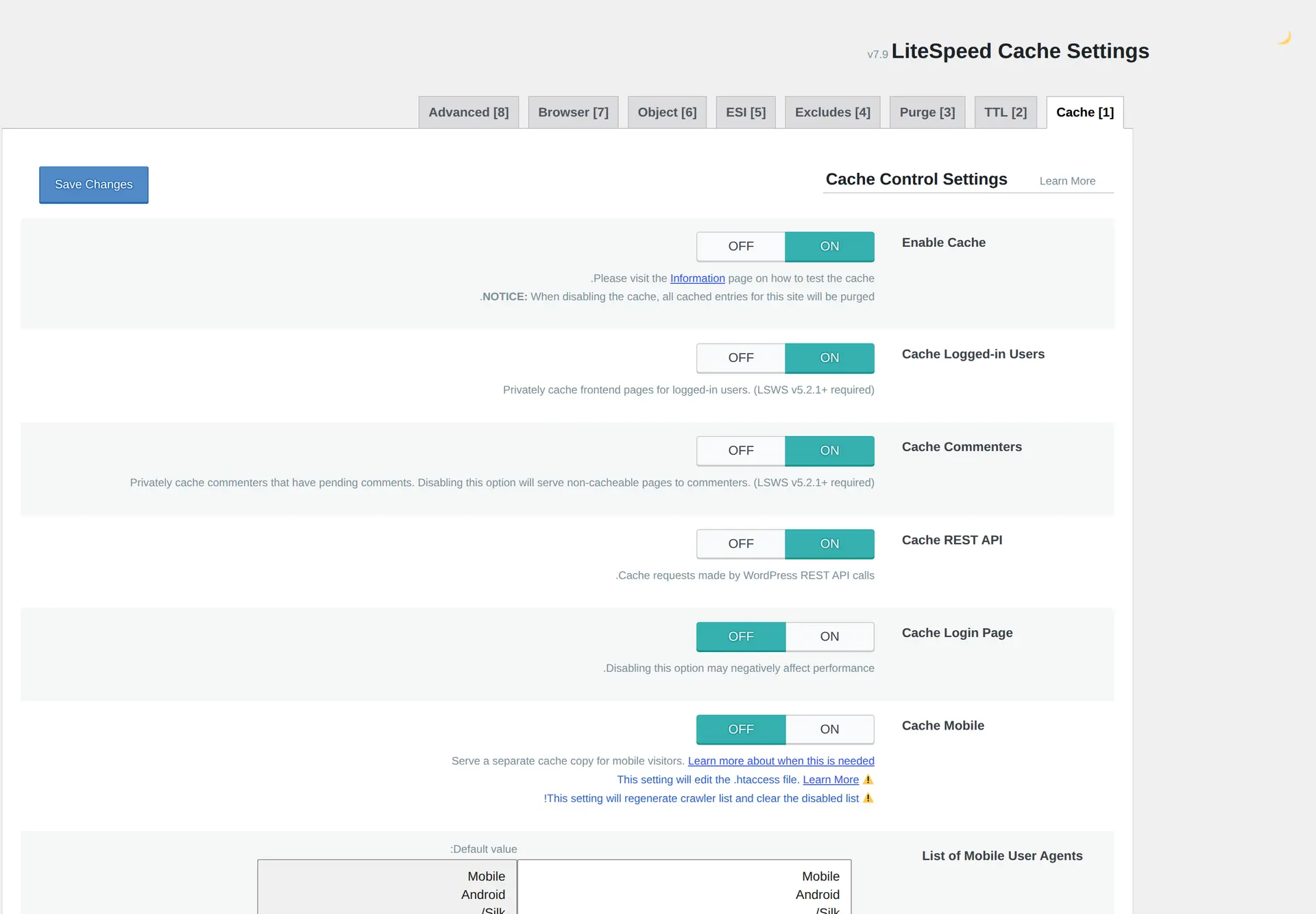Click warning icon beside crawler list notice
The height and width of the screenshot is (914, 1316).
click(x=868, y=798)
